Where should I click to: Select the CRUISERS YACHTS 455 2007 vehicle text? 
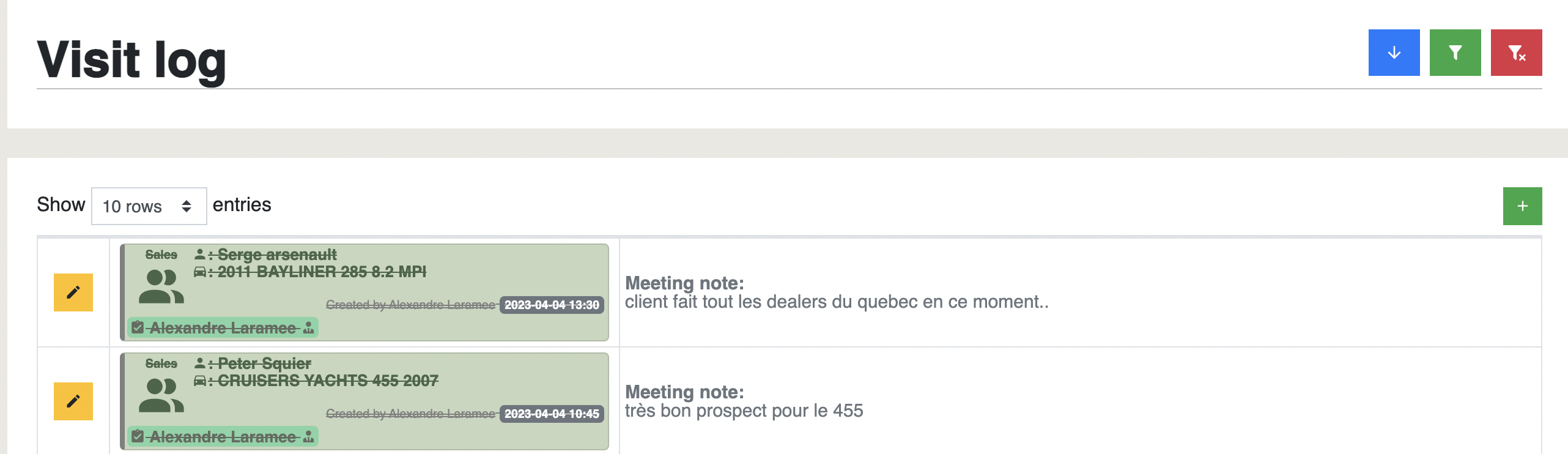328,381
